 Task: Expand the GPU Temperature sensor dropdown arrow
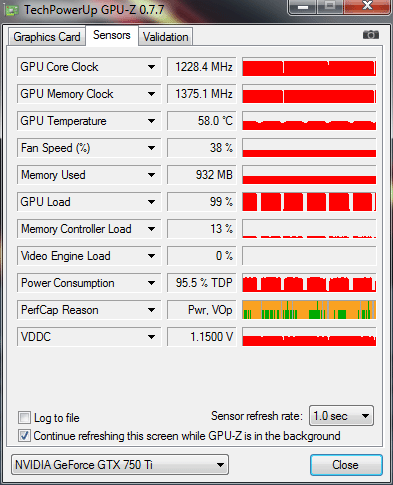[151, 121]
